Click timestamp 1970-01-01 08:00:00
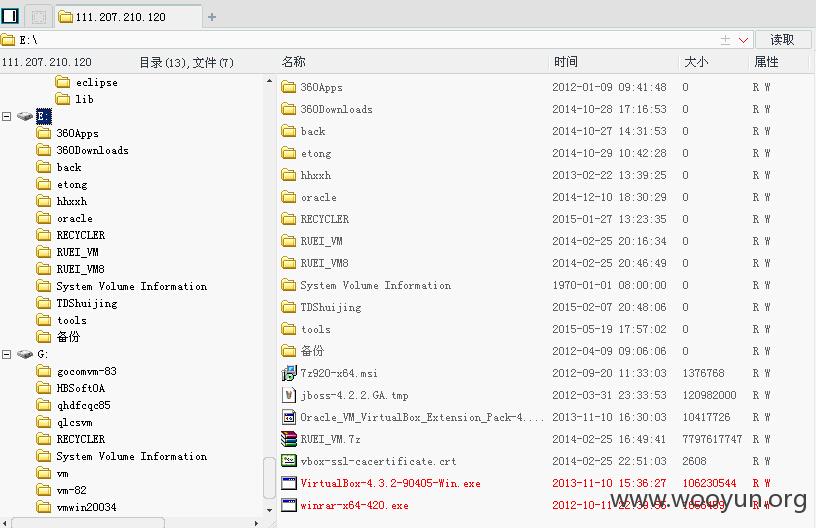 pos(609,285)
